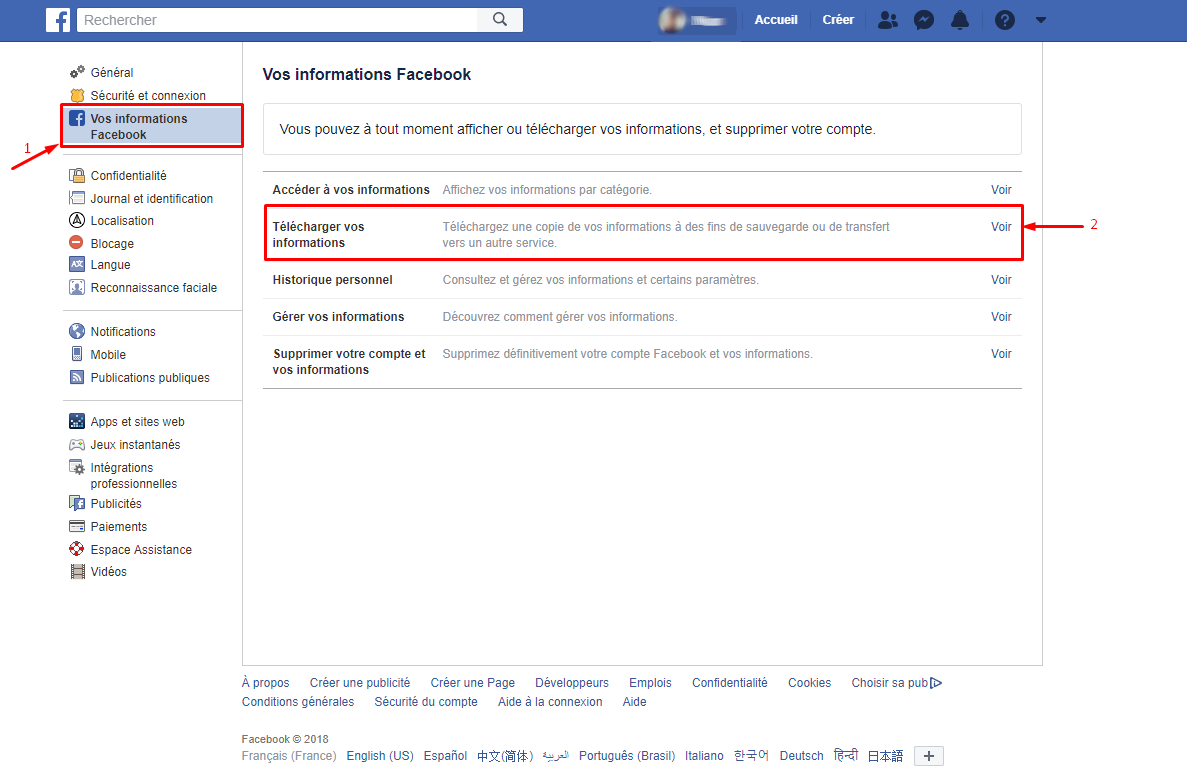Click the Confidentialité lock icon
This screenshot has height=784, width=1187.
tap(77, 176)
